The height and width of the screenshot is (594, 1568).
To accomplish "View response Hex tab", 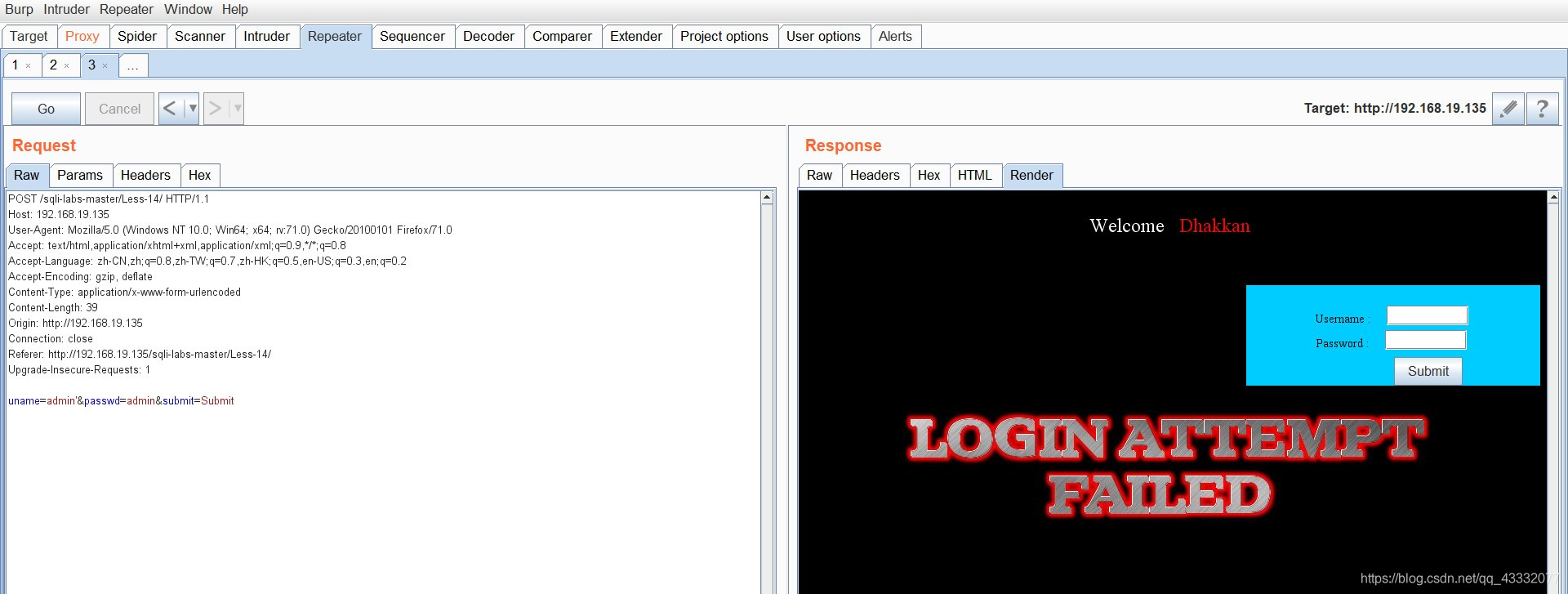I will coord(929,176).
